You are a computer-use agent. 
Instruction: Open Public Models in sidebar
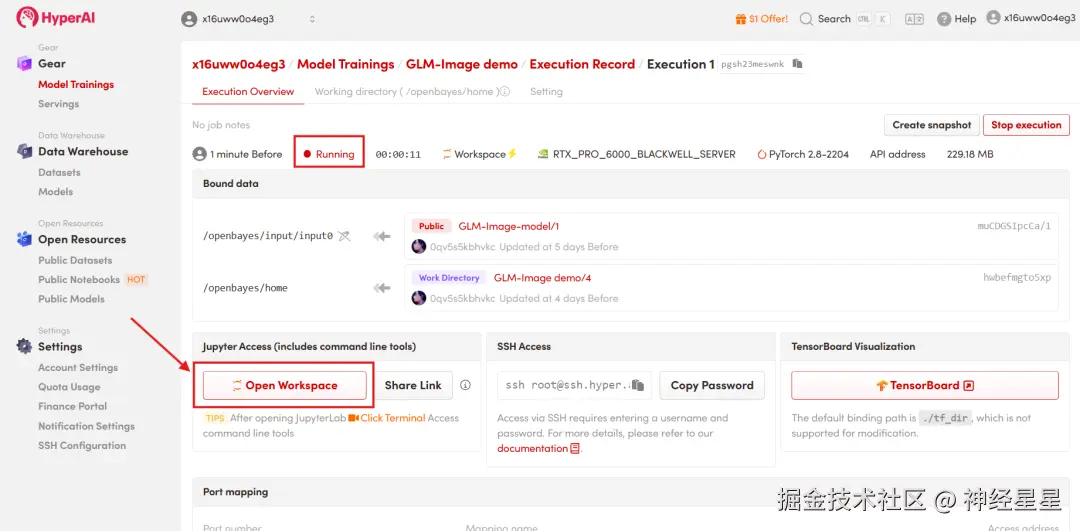click(72, 299)
